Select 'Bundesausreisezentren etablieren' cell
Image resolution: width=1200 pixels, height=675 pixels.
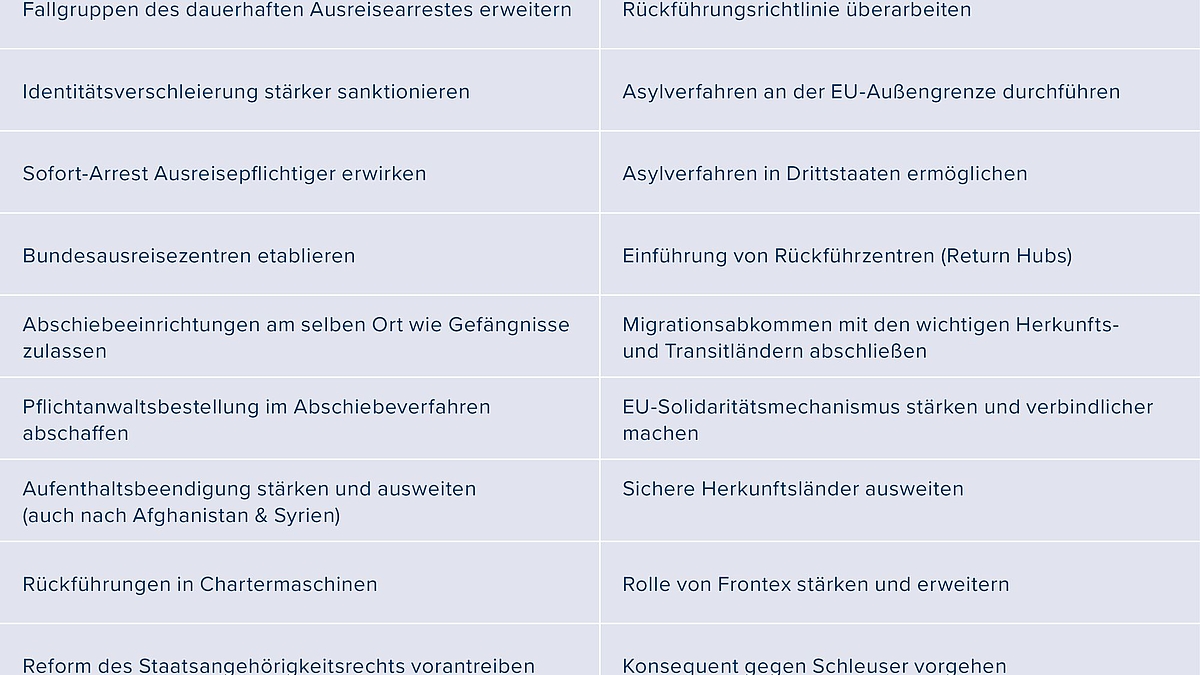[x=299, y=254]
